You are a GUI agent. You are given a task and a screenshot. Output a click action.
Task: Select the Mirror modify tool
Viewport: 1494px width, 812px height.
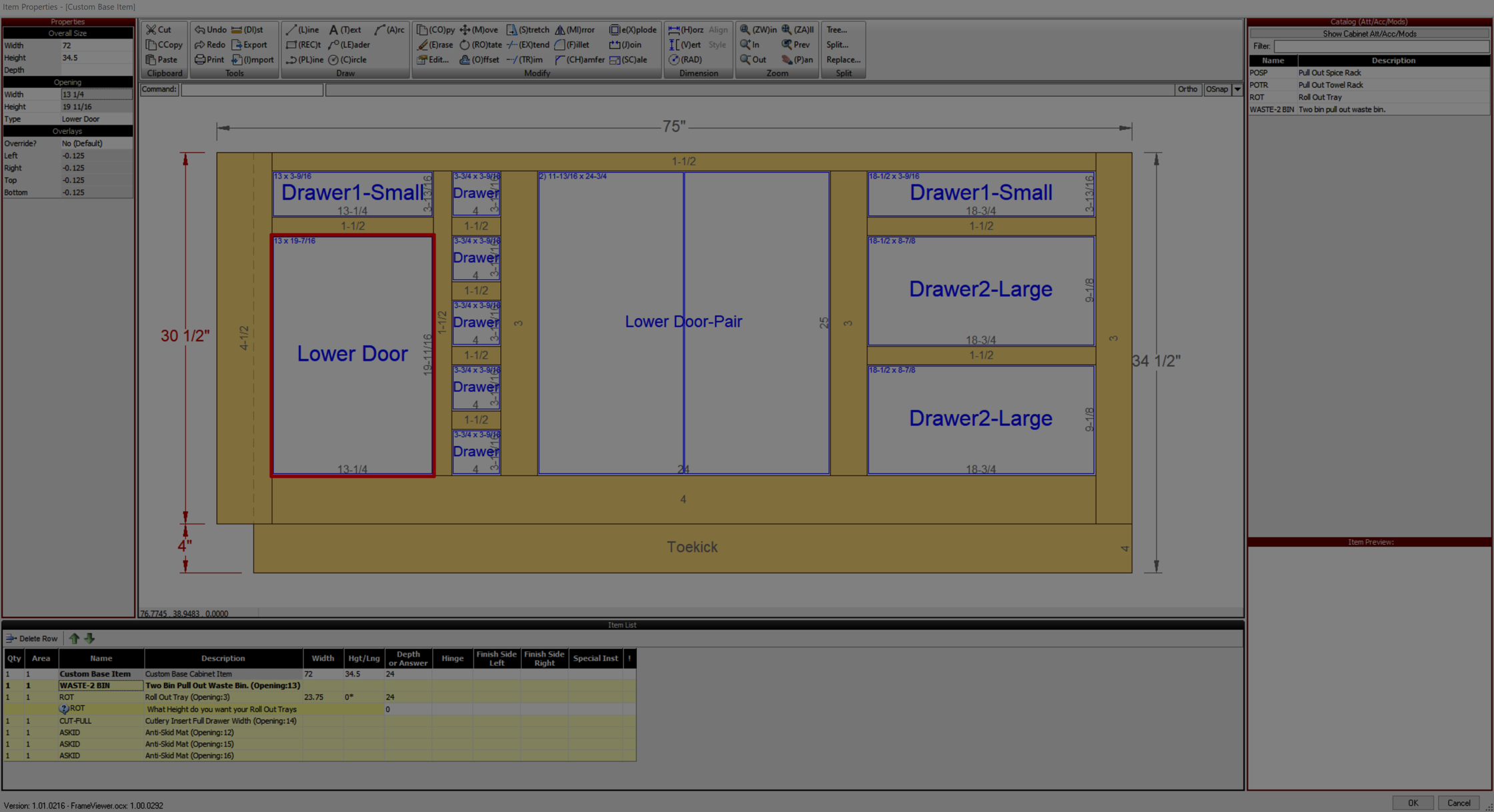[575, 29]
